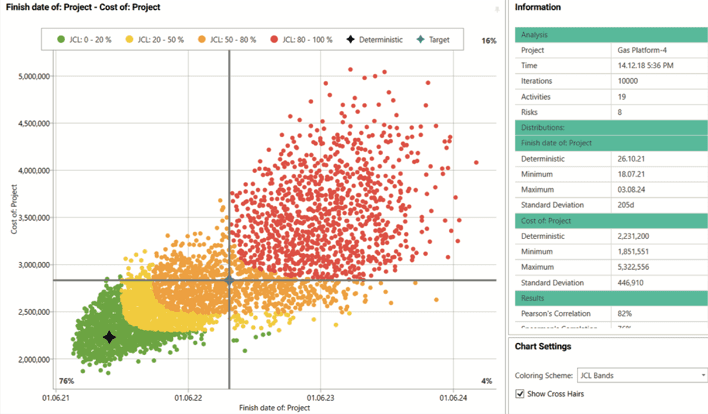
Task: Click the teal Target star in legend
Action: click(421, 40)
